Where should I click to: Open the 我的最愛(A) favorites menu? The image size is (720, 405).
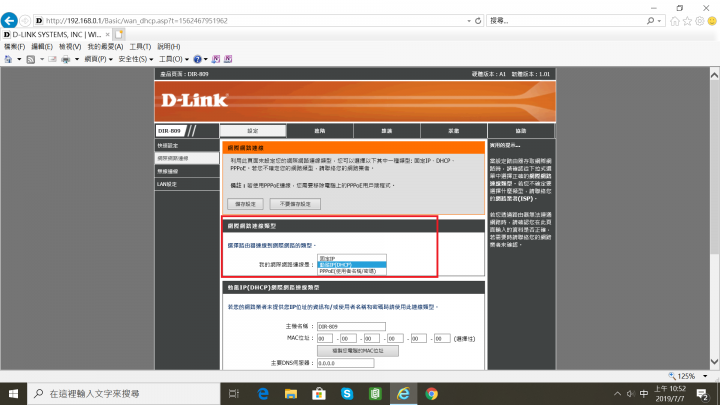coord(105,47)
